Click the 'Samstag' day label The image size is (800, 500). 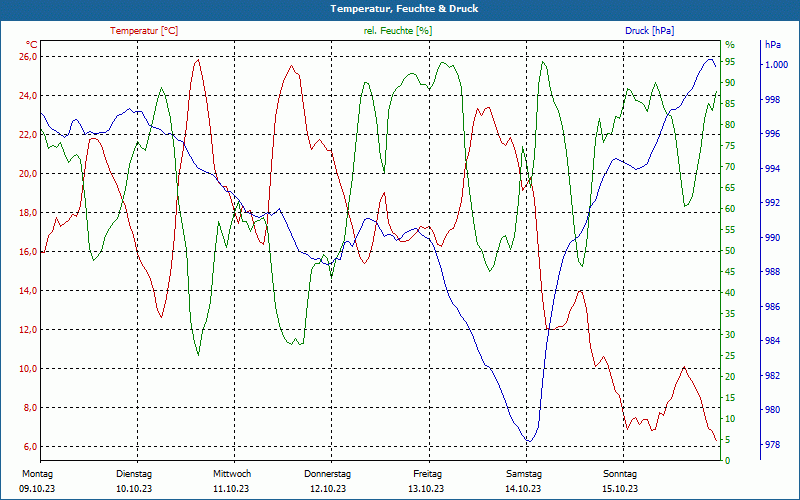pos(523,474)
